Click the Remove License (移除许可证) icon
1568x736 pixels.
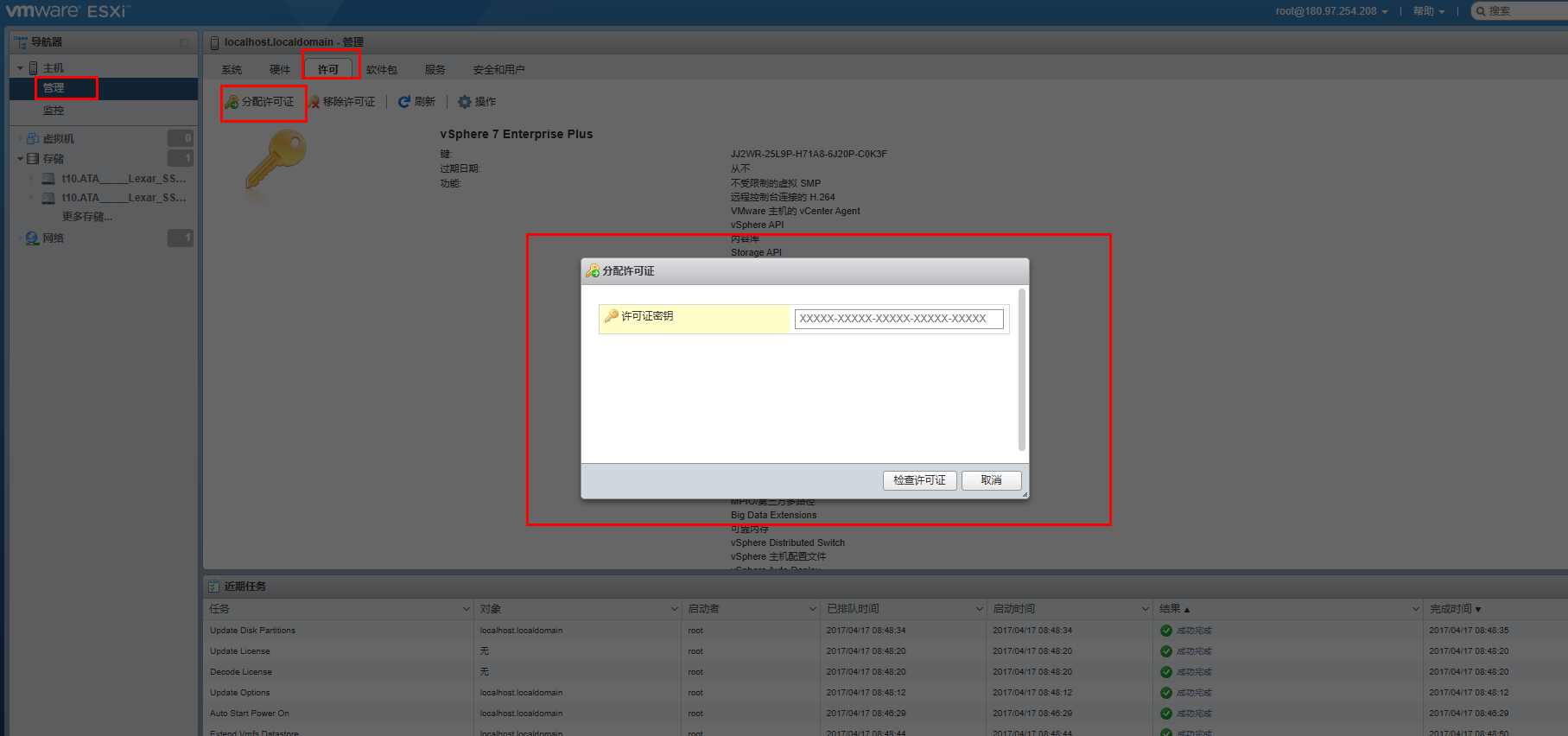click(314, 102)
